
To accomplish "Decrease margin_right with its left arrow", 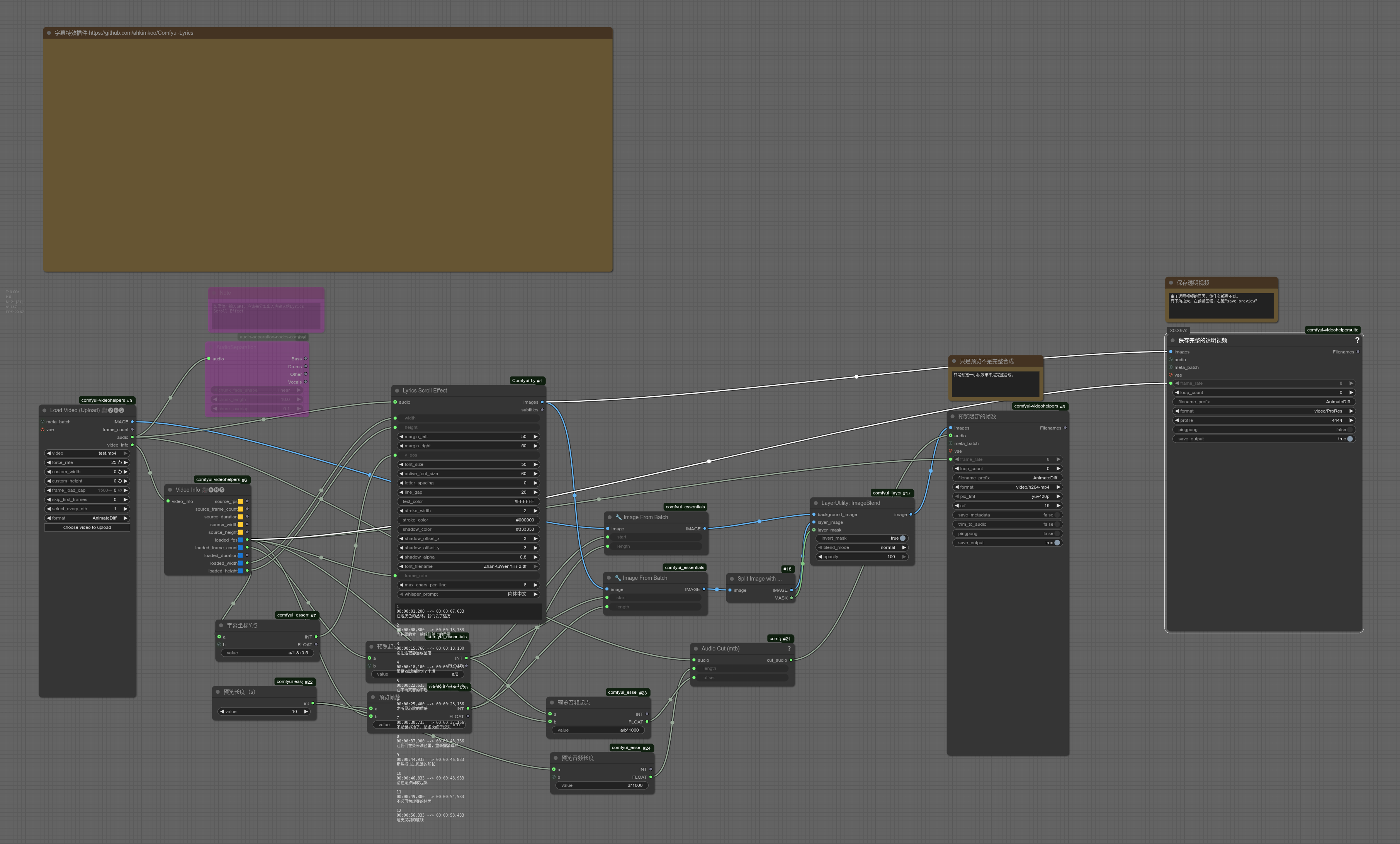I will pos(401,446).
